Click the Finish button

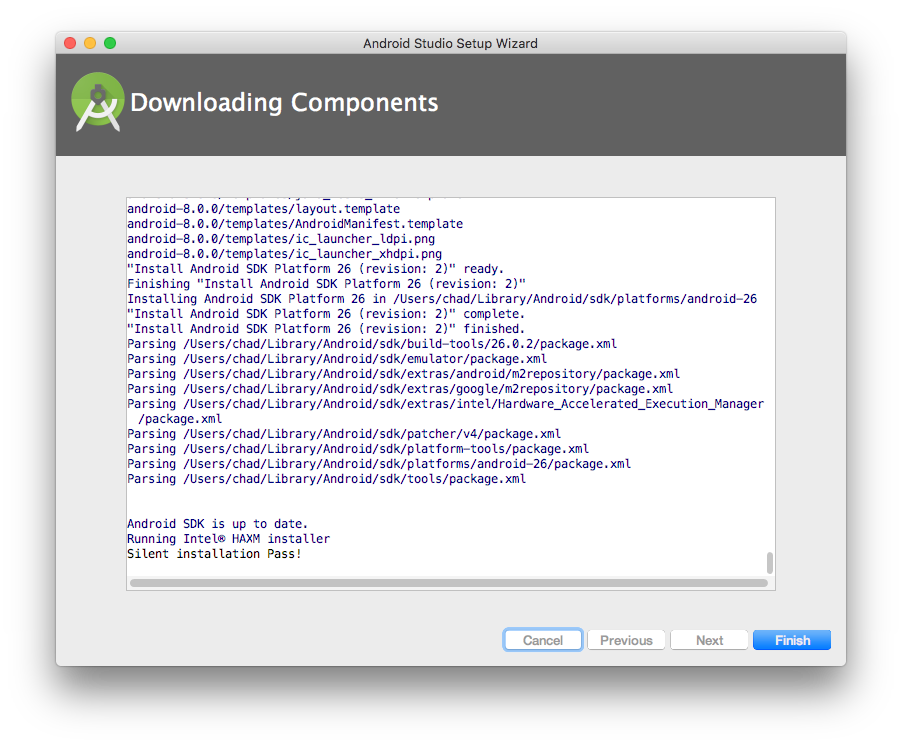792,640
